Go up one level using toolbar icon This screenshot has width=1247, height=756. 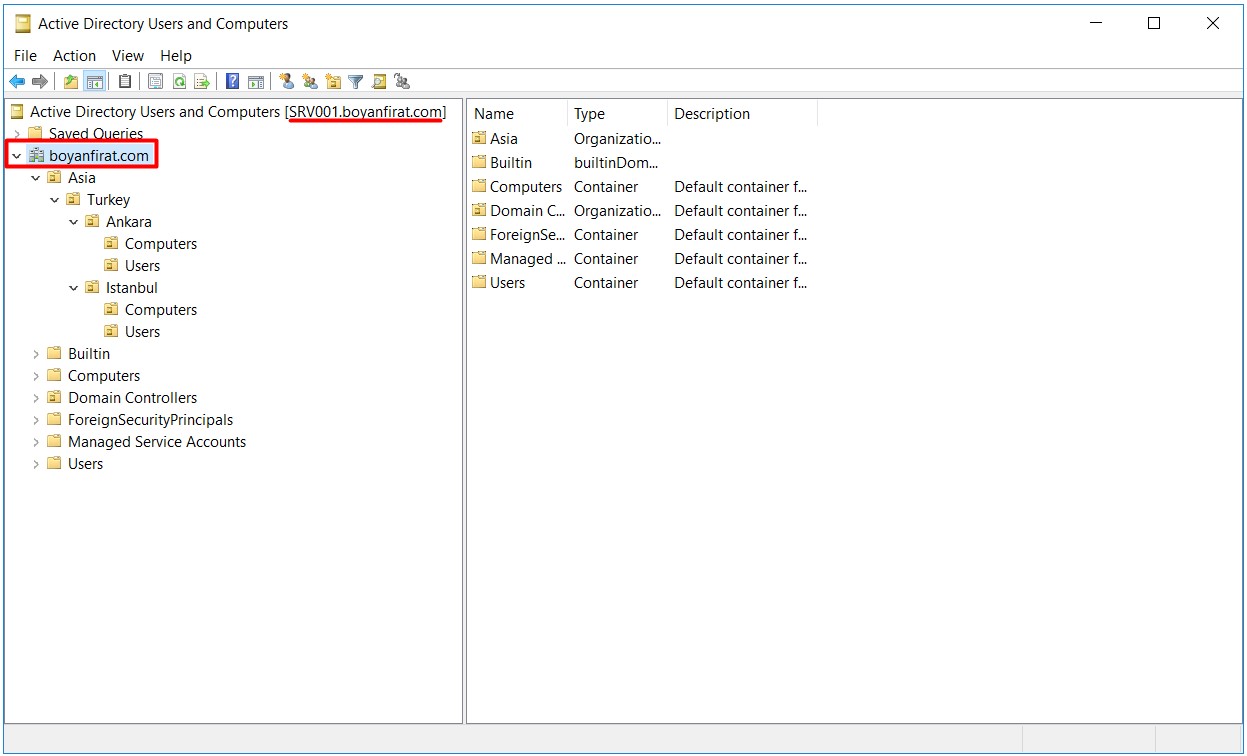[71, 82]
